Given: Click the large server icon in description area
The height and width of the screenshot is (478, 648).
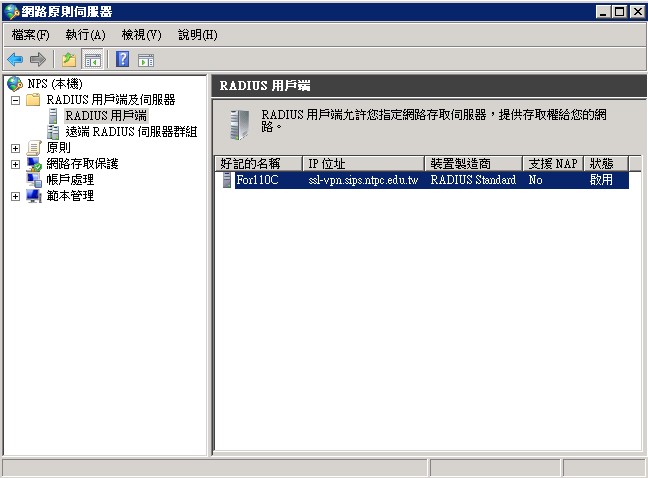Looking at the screenshot, I should tap(240, 125).
